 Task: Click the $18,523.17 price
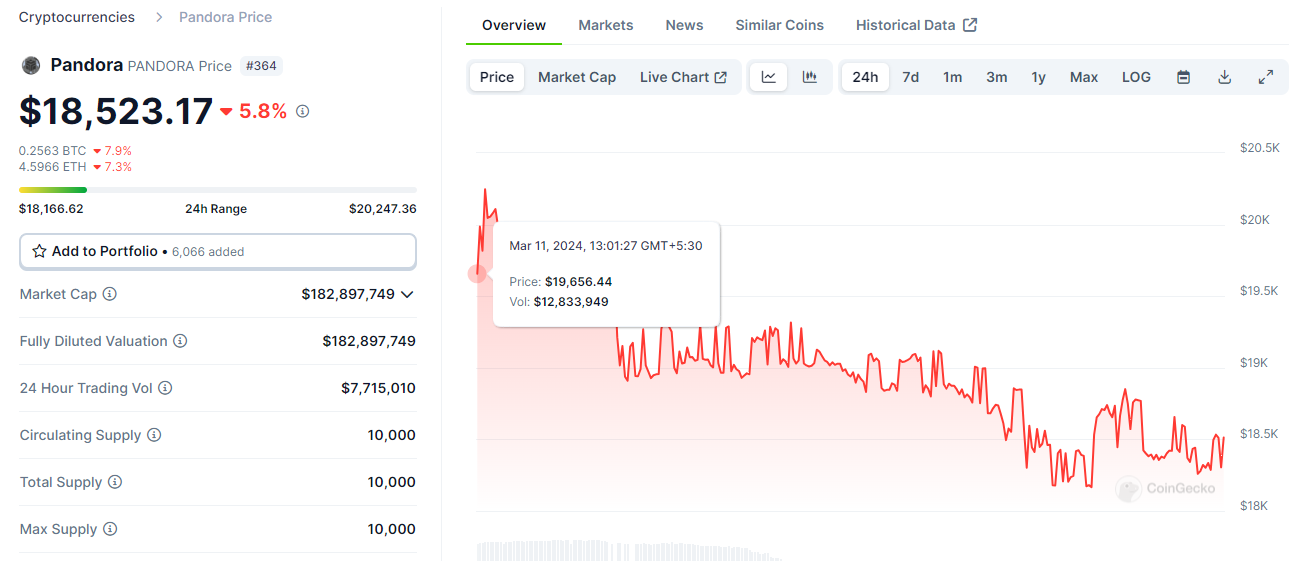click(x=116, y=111)
